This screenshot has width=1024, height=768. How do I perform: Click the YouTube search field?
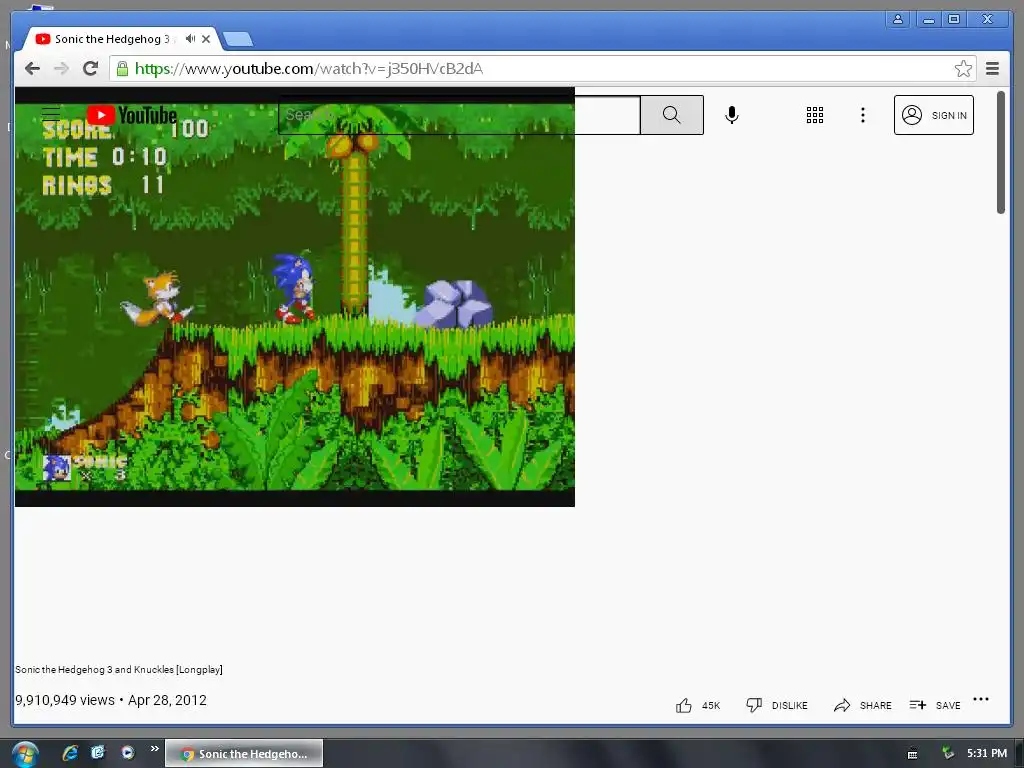point(459,115)
